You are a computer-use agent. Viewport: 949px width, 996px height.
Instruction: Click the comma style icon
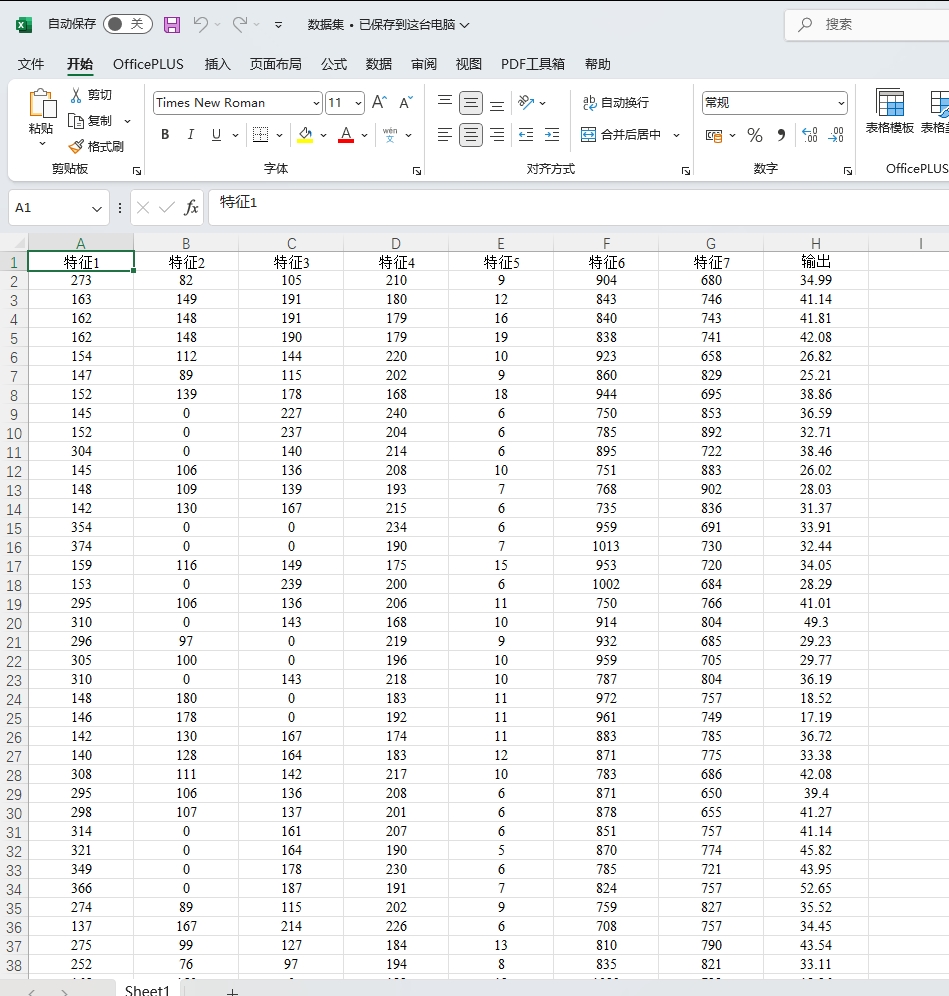[x=781, y=135]
